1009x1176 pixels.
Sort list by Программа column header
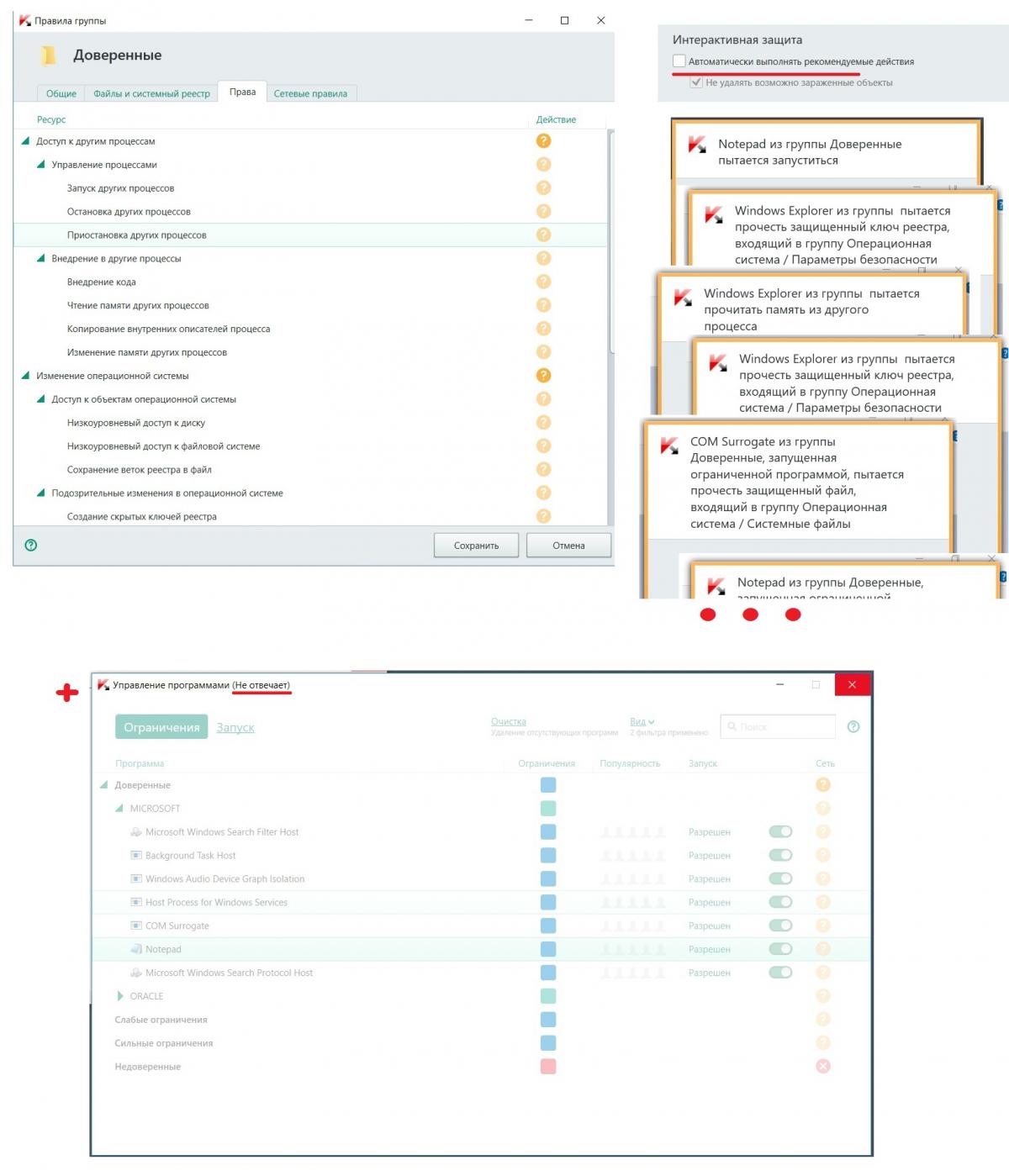pyautogui.click(x=140, y=764)
